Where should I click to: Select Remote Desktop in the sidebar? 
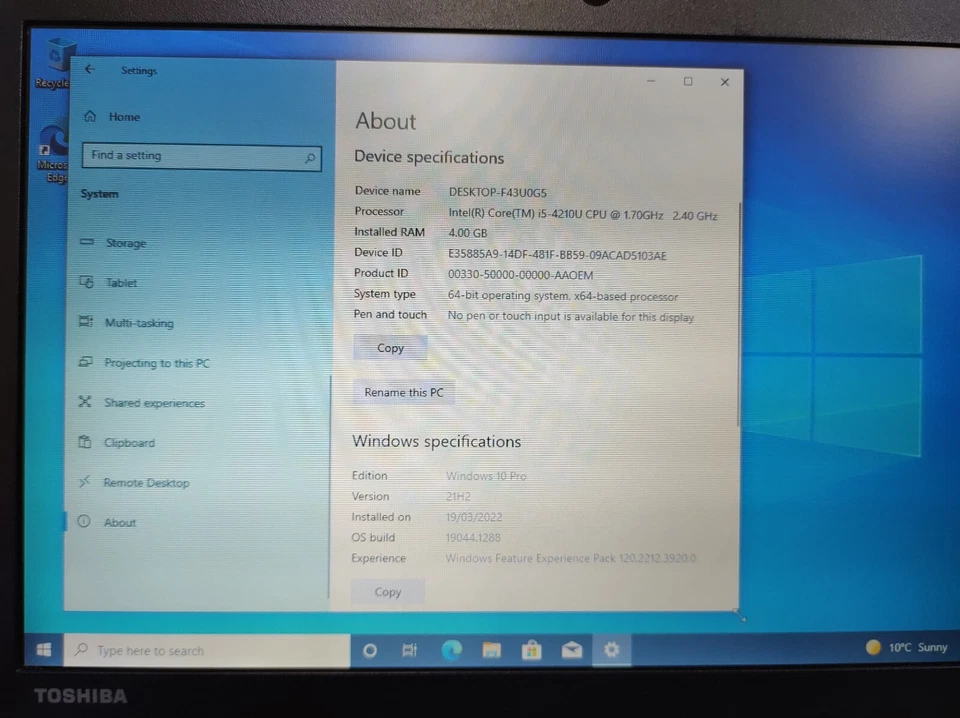pyautogui.click(x=146, y=483)
